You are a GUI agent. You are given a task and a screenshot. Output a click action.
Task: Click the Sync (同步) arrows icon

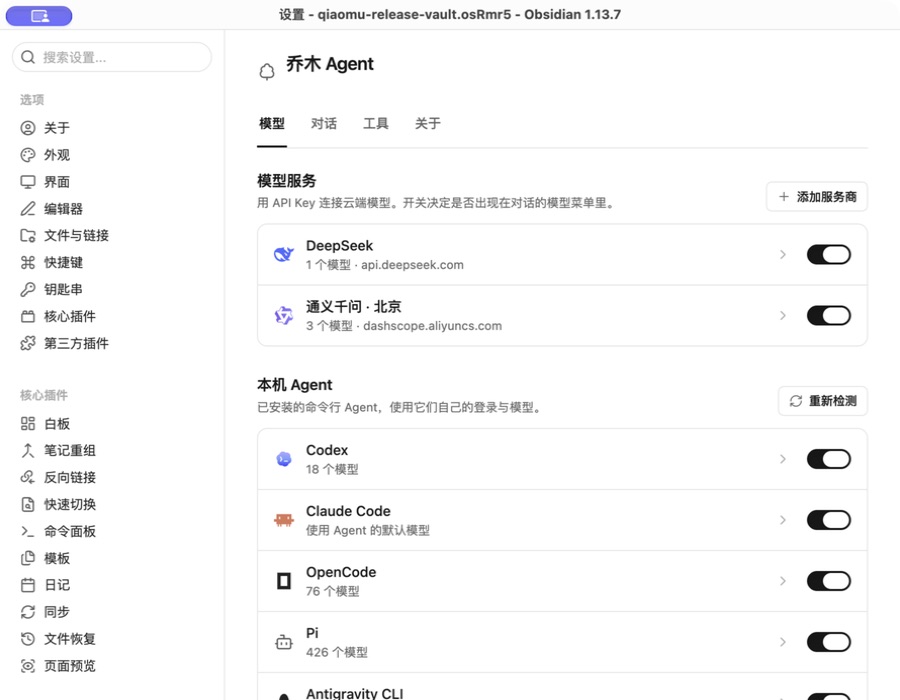pyautogui.click(x=28, y=612)
